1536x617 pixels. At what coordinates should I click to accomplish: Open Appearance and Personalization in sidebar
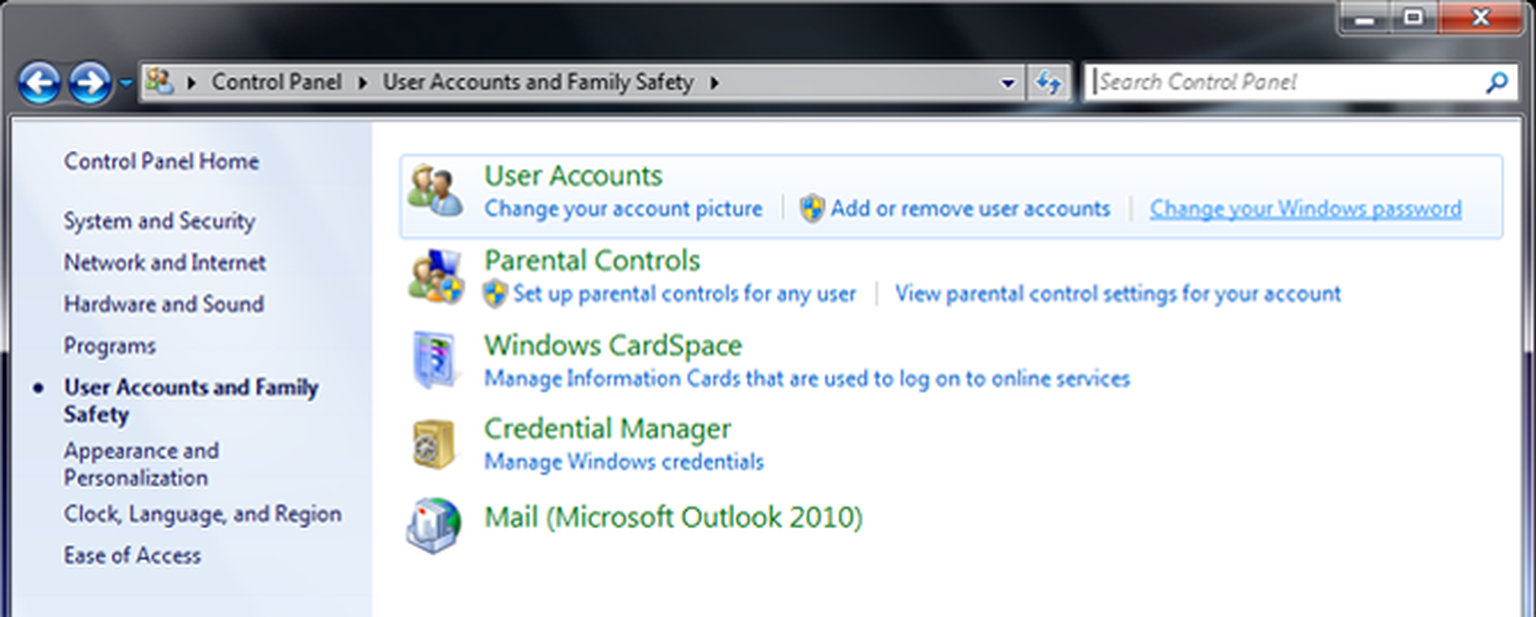tap(141, 464)
